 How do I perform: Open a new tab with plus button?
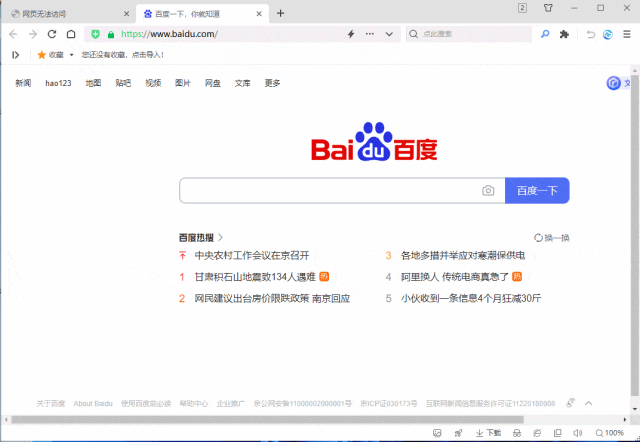point(280,13)
